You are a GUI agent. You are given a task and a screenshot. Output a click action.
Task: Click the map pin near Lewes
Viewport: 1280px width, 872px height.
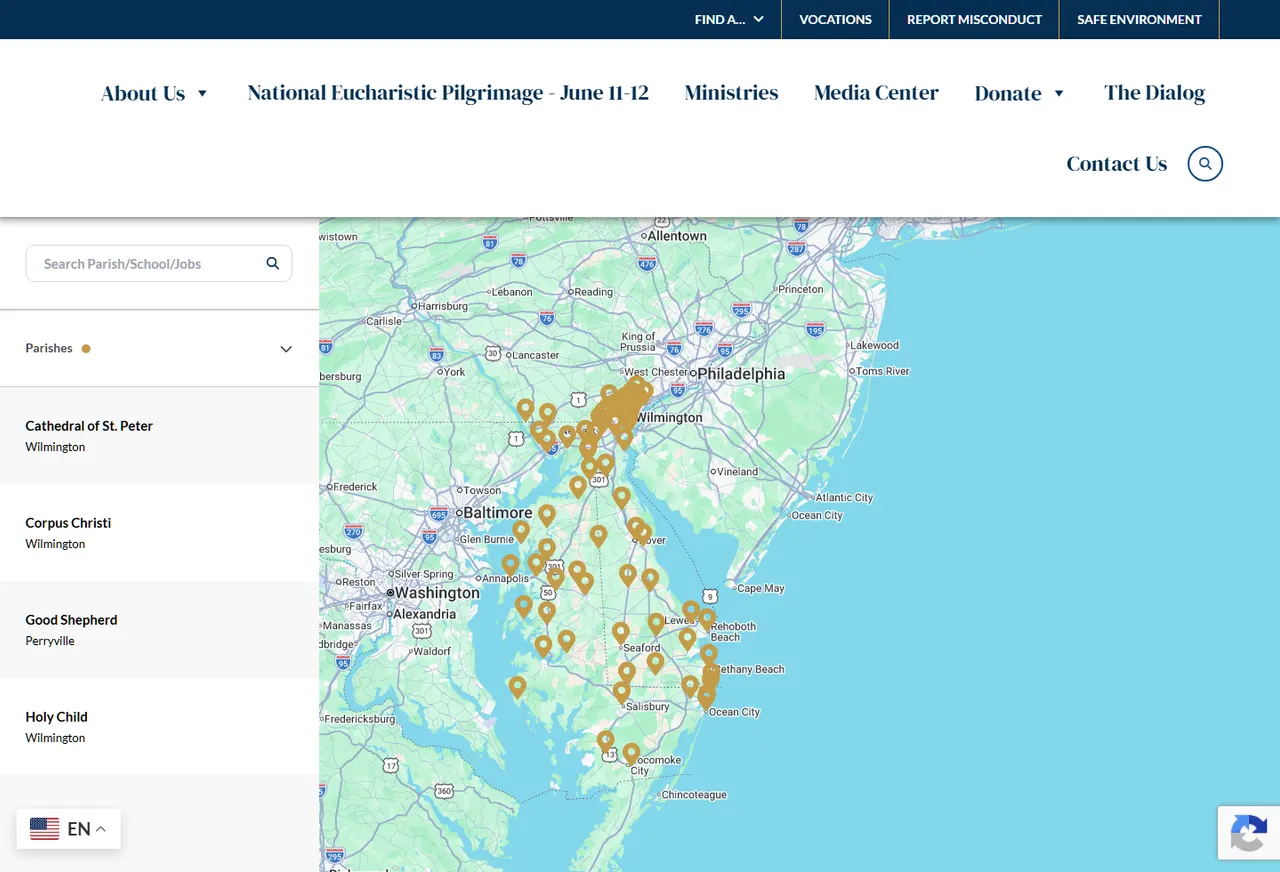click(x=691, y=611)
